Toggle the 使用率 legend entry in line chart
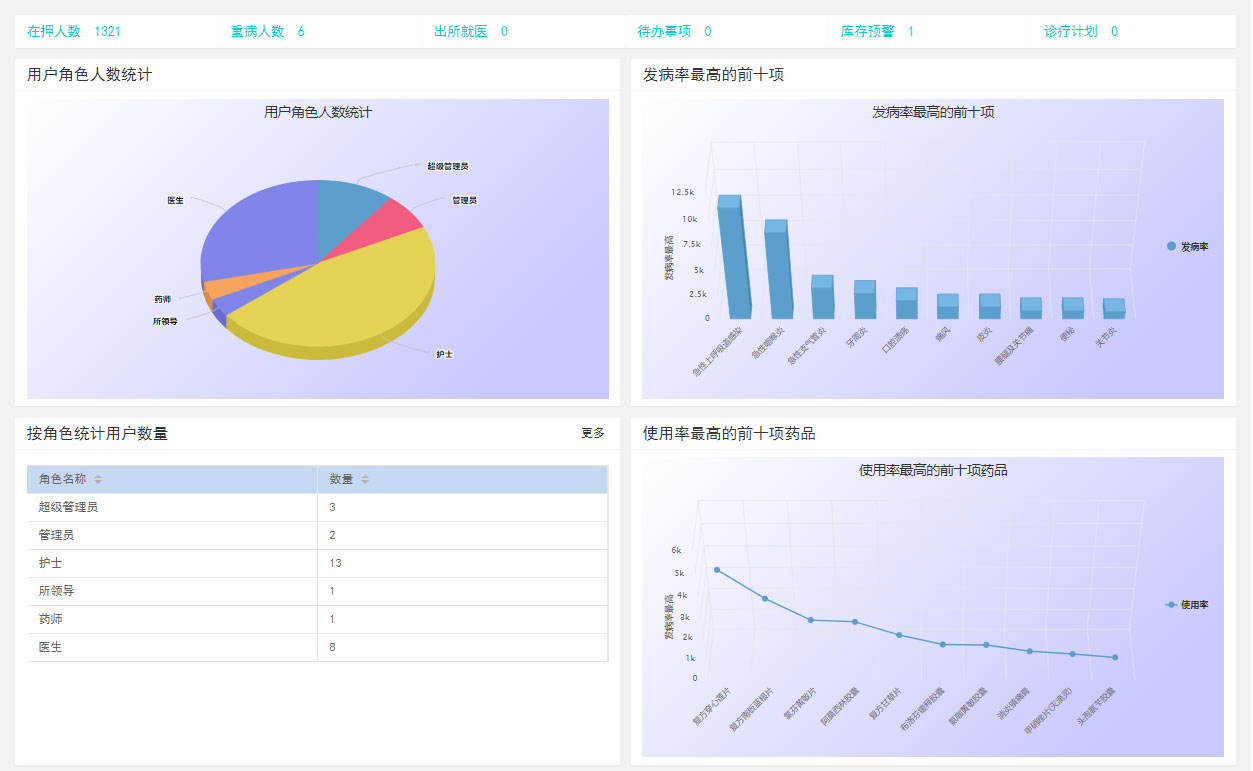This screenshot has height=771, width=1253. (x=1187, y=605)
